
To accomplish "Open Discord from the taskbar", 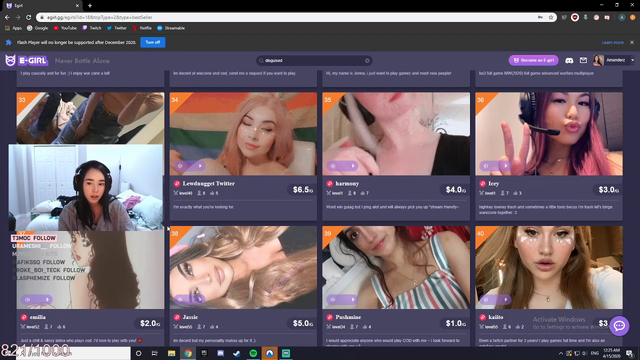I will coord(220,353).
